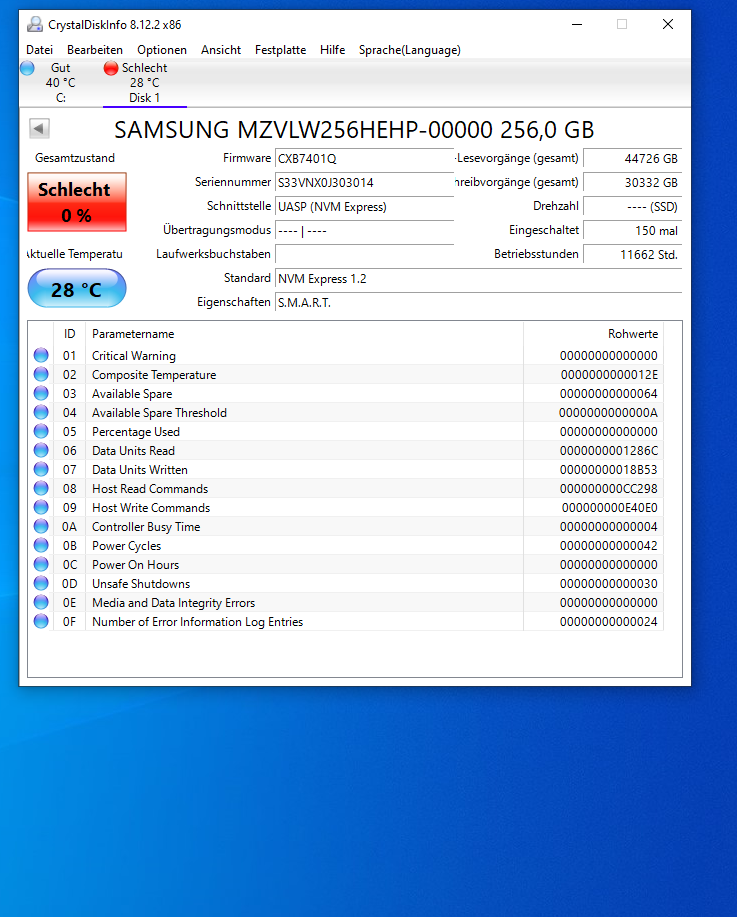Select the Data Units Read parameter name
This screenshot has width=737, height=917.
[x=133, y=451]
